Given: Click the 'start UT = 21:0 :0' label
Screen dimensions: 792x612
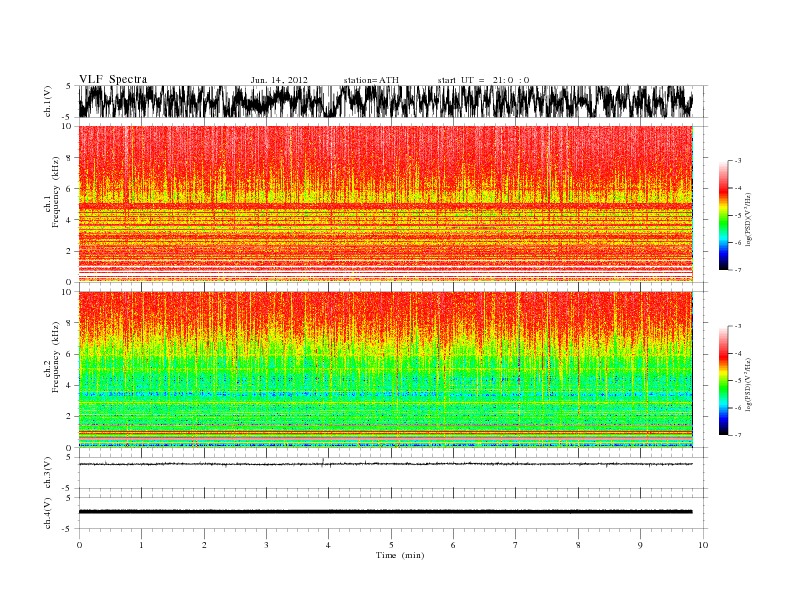Looking at the screenshot, I should tap(483, 80).
